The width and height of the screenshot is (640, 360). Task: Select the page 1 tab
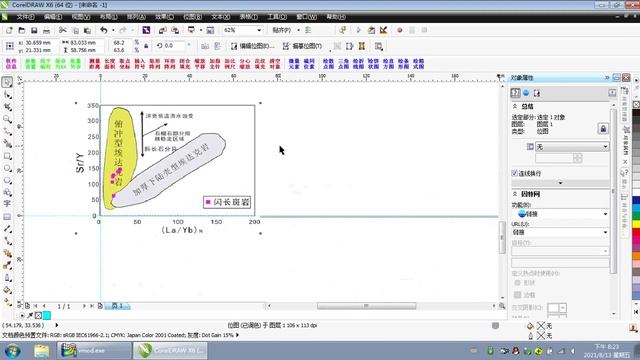pos(118,306)
